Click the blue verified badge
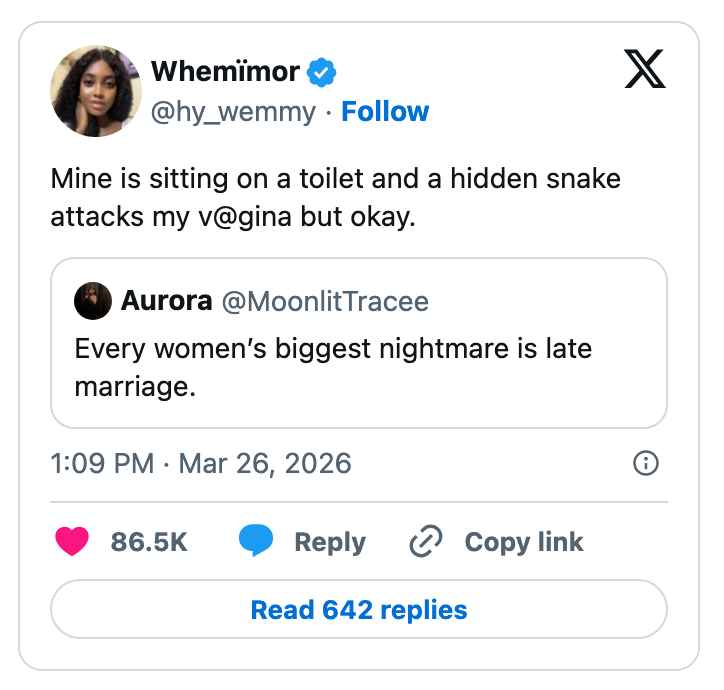The width and height of the screenshot is (724, 690). coord(322,72)
